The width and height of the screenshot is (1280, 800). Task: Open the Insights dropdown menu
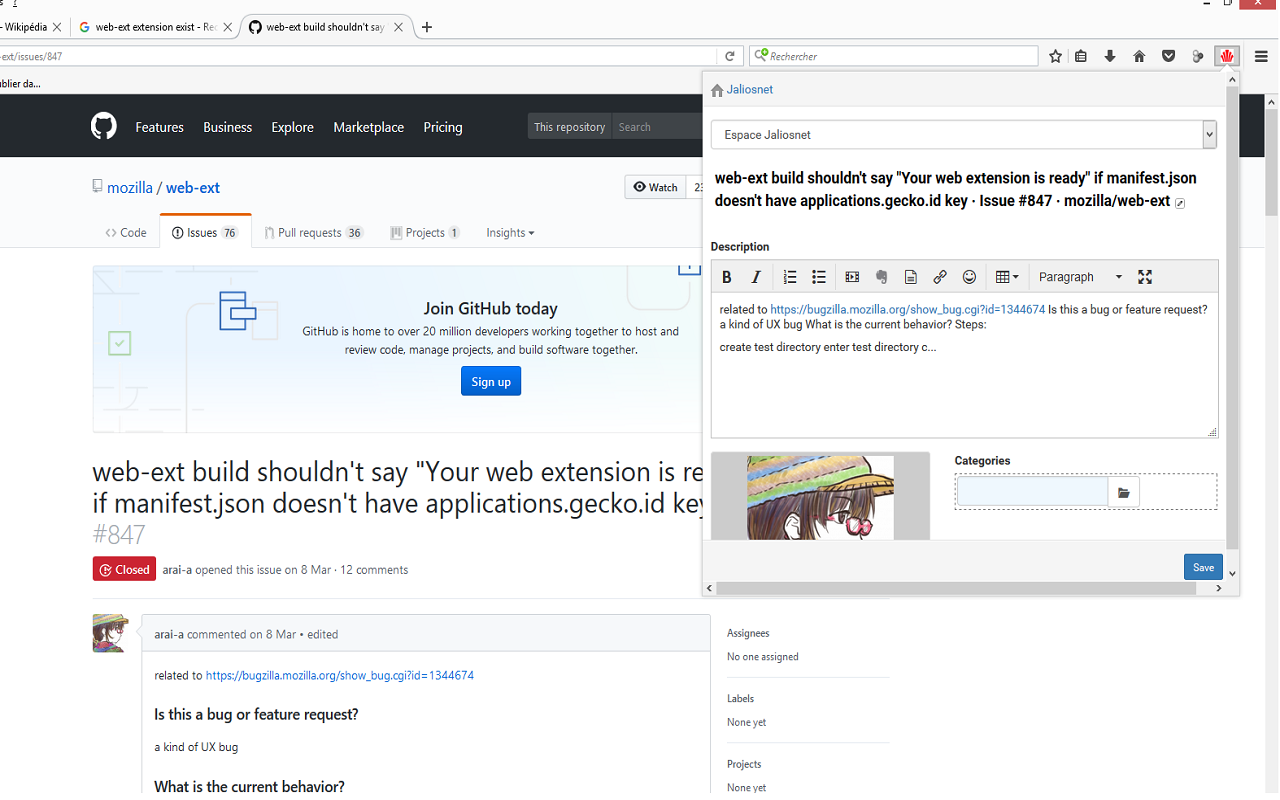tap(510, 233)
